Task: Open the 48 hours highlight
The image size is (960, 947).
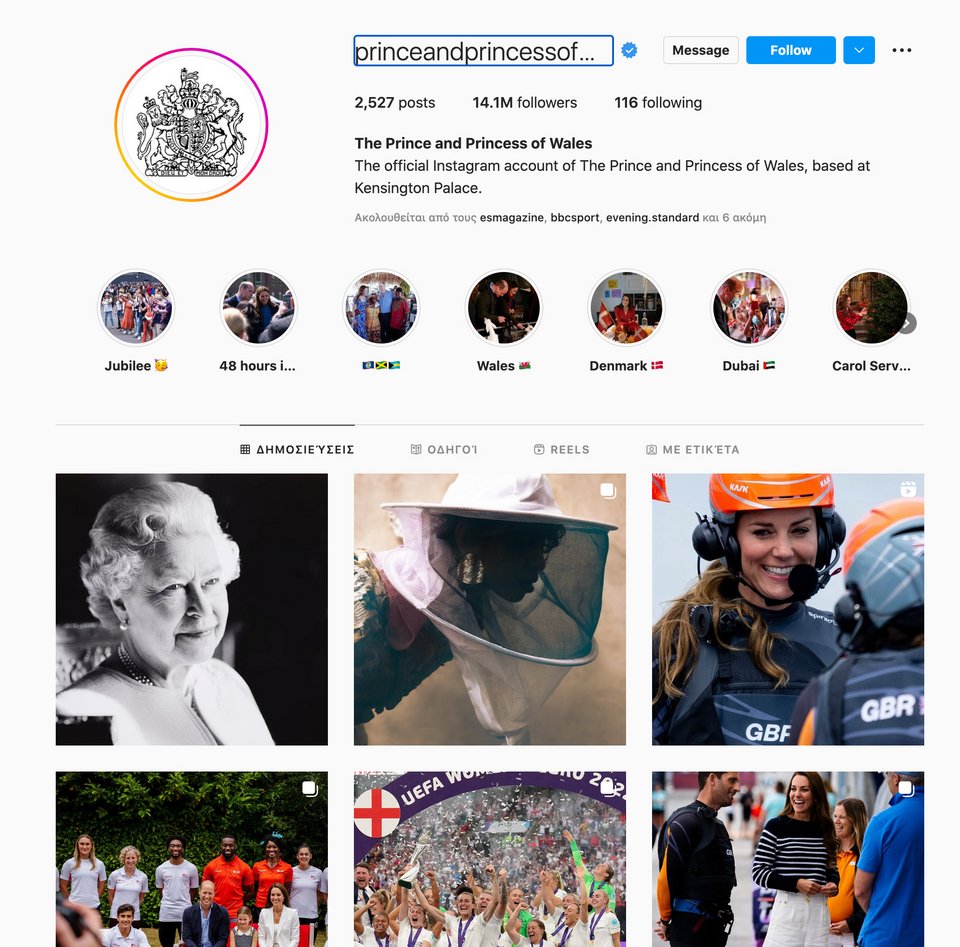Action: tap(258, 308)
